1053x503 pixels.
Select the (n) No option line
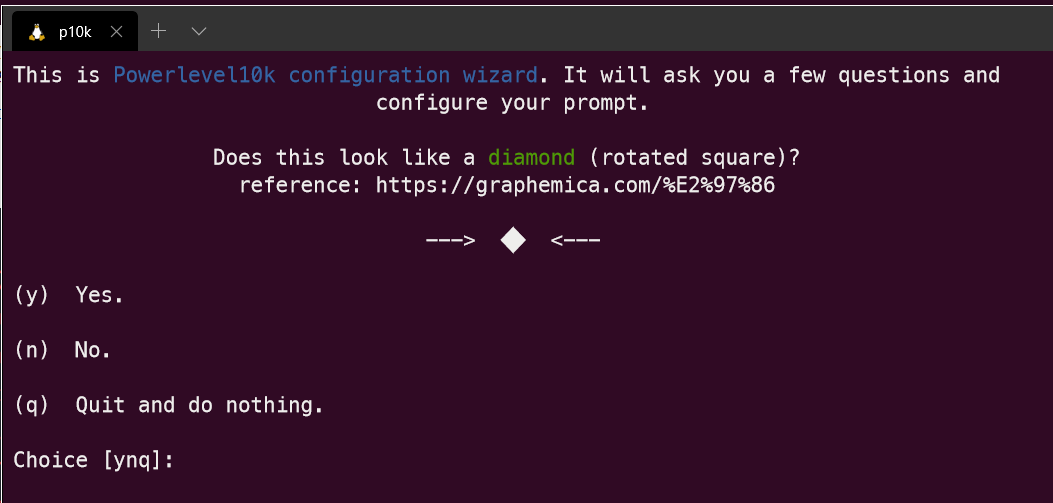(x=63, y=350)
